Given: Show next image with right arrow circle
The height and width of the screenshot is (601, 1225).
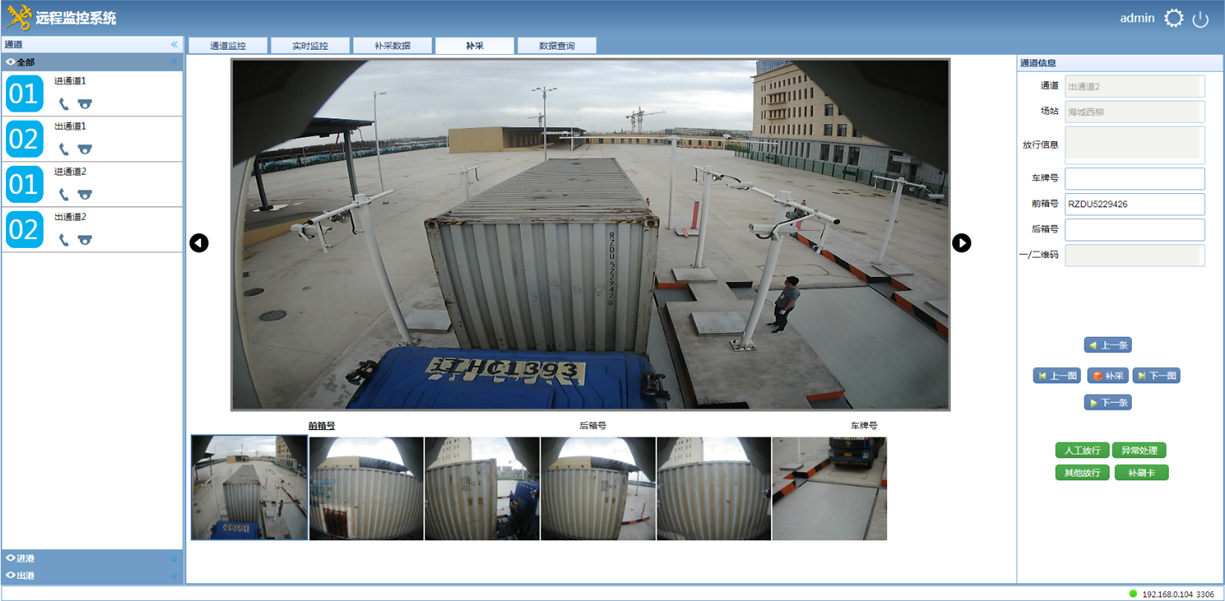Looking at the screenshot, I should coord(961,243).
